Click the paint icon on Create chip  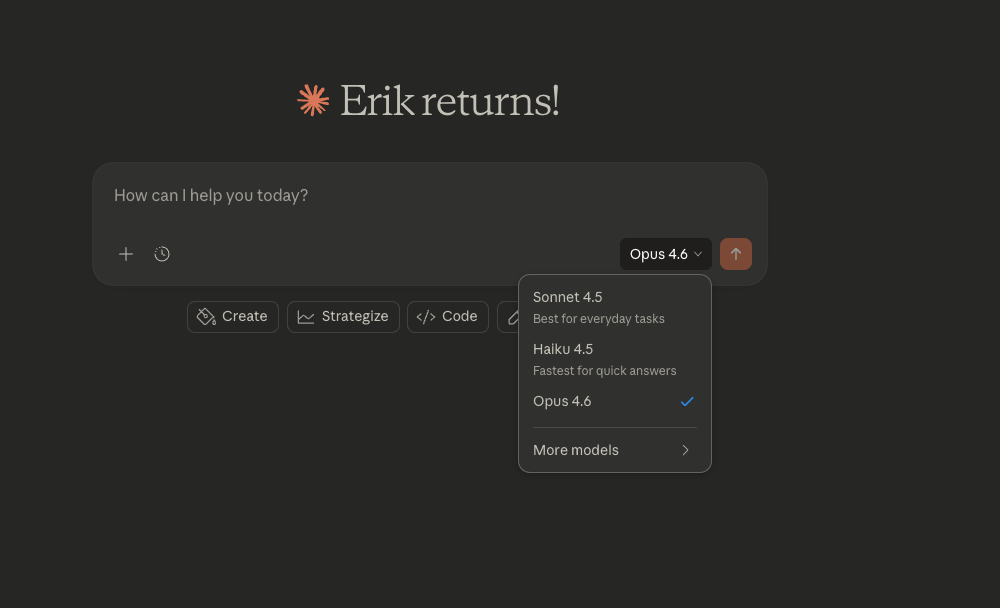coord(206,317)
